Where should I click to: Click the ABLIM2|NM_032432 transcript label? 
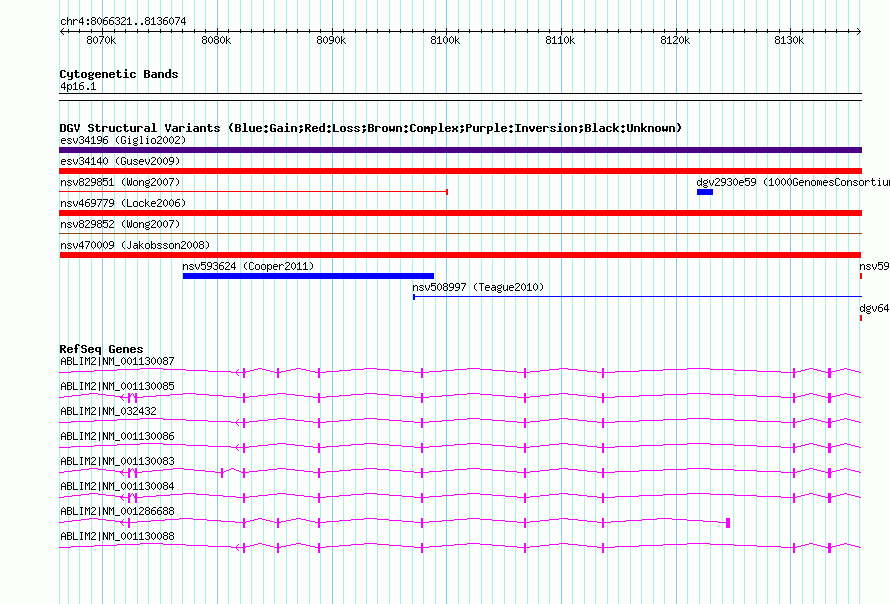coord(108,411)
